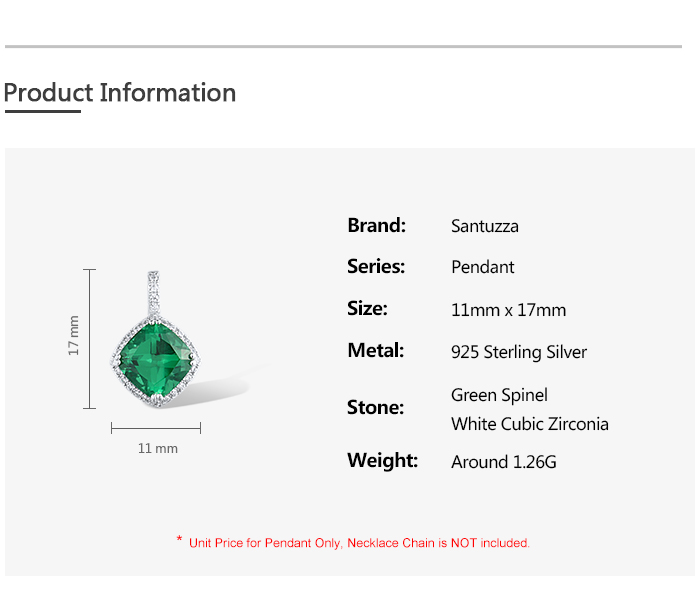Select the Series: label
This screenshot has width=700, height=615.
(376, 266)
